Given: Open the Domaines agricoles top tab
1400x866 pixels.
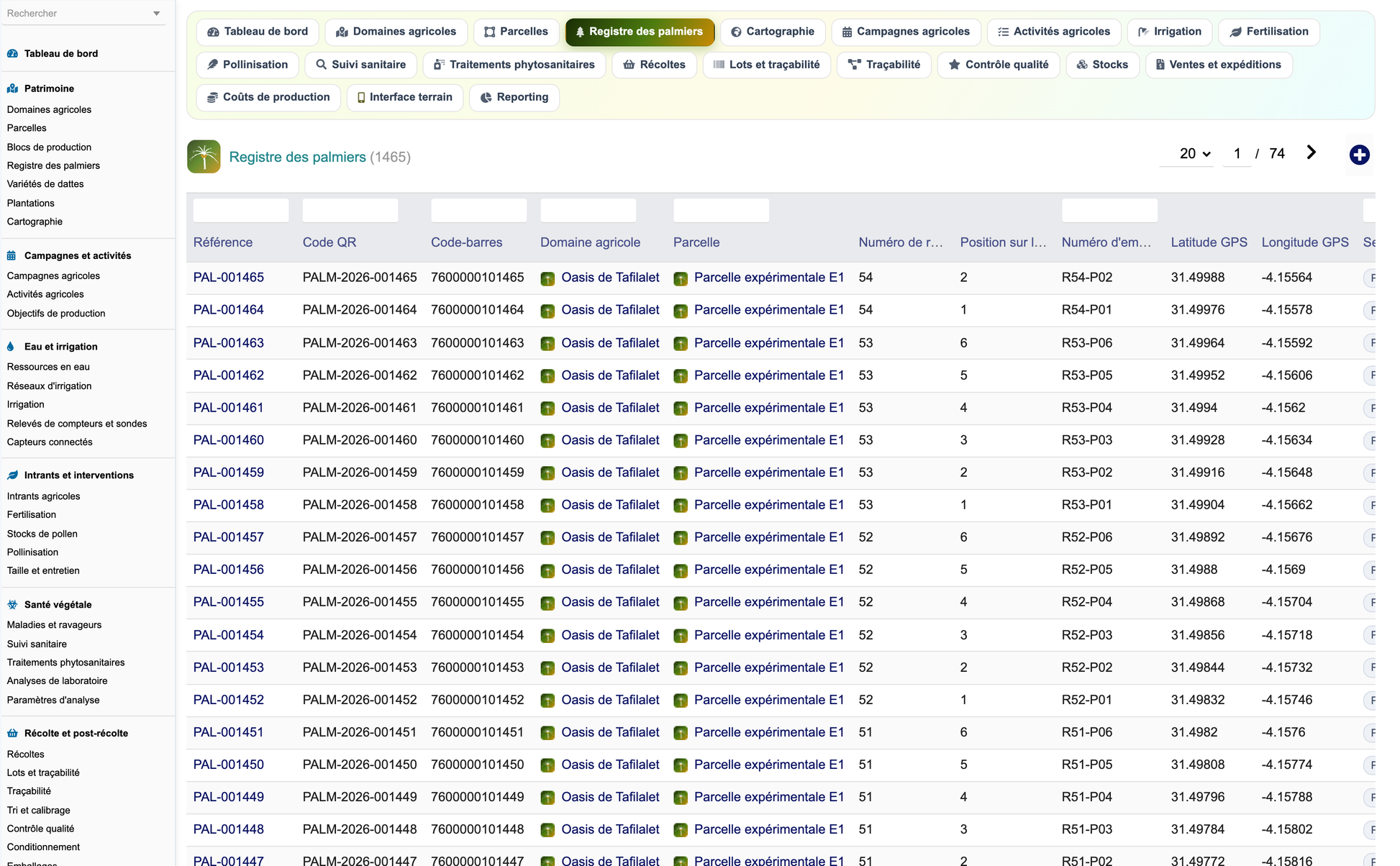Looking at the screenshot, I should pos(396,32).
